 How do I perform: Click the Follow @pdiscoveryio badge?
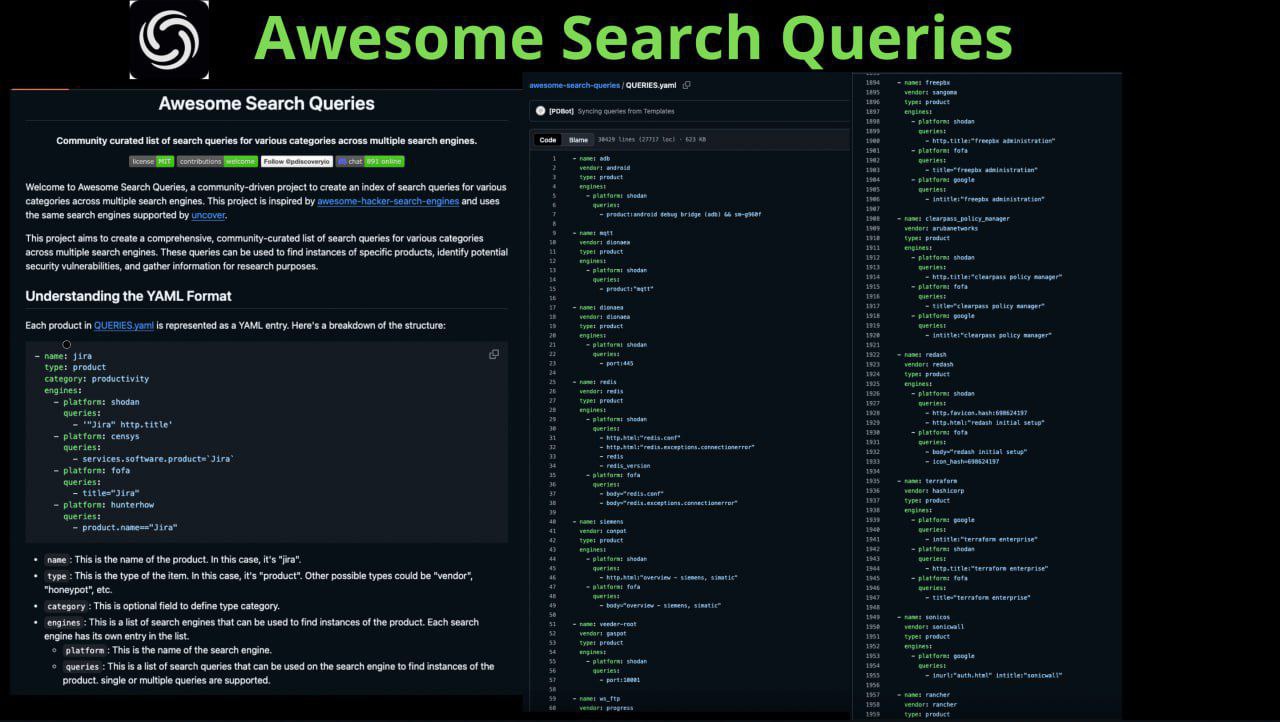pos(296,161)
